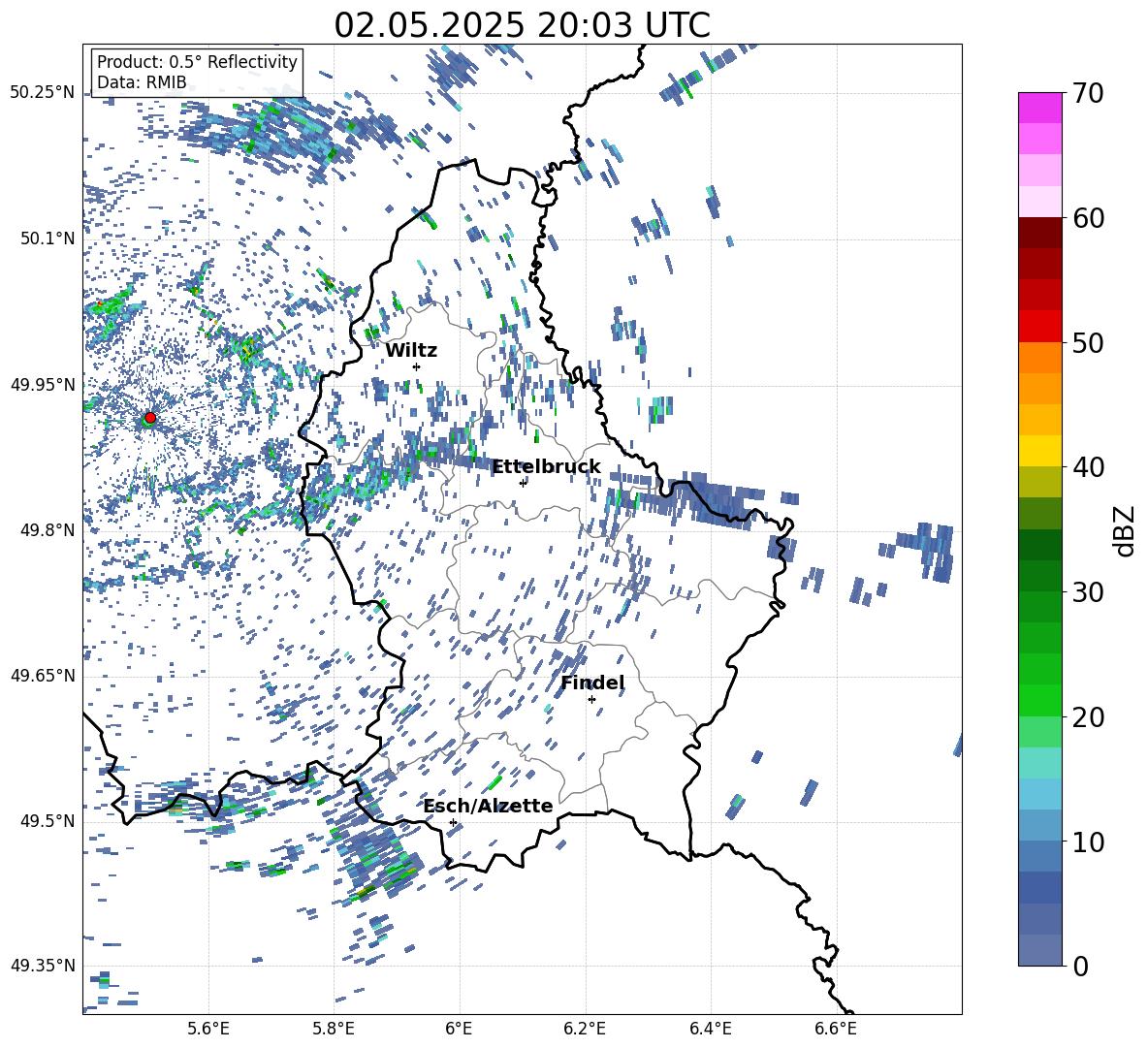Click the colorbar tick label 10

click(1088, 842)
